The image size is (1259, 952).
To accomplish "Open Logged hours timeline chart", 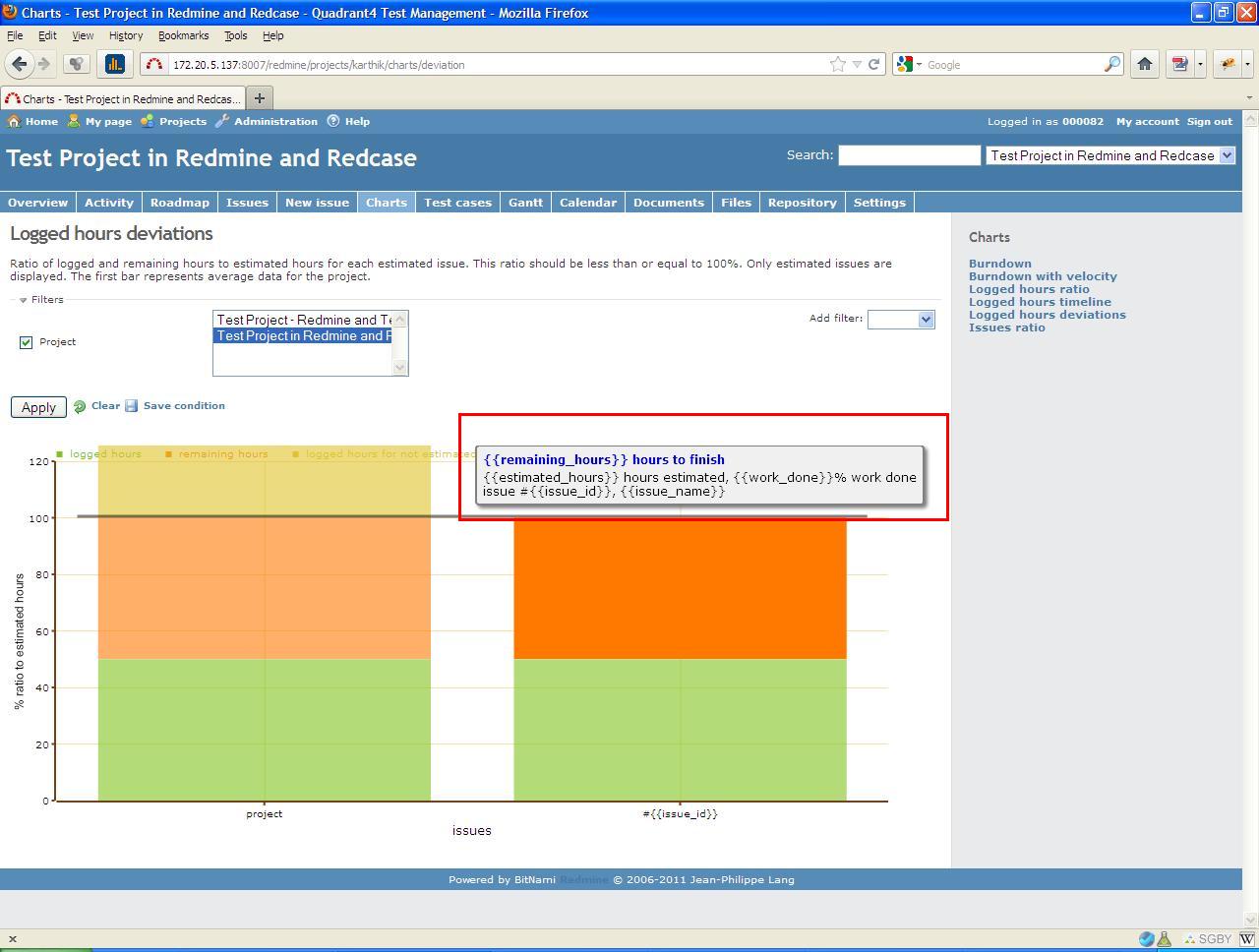I will point(1040,302).
